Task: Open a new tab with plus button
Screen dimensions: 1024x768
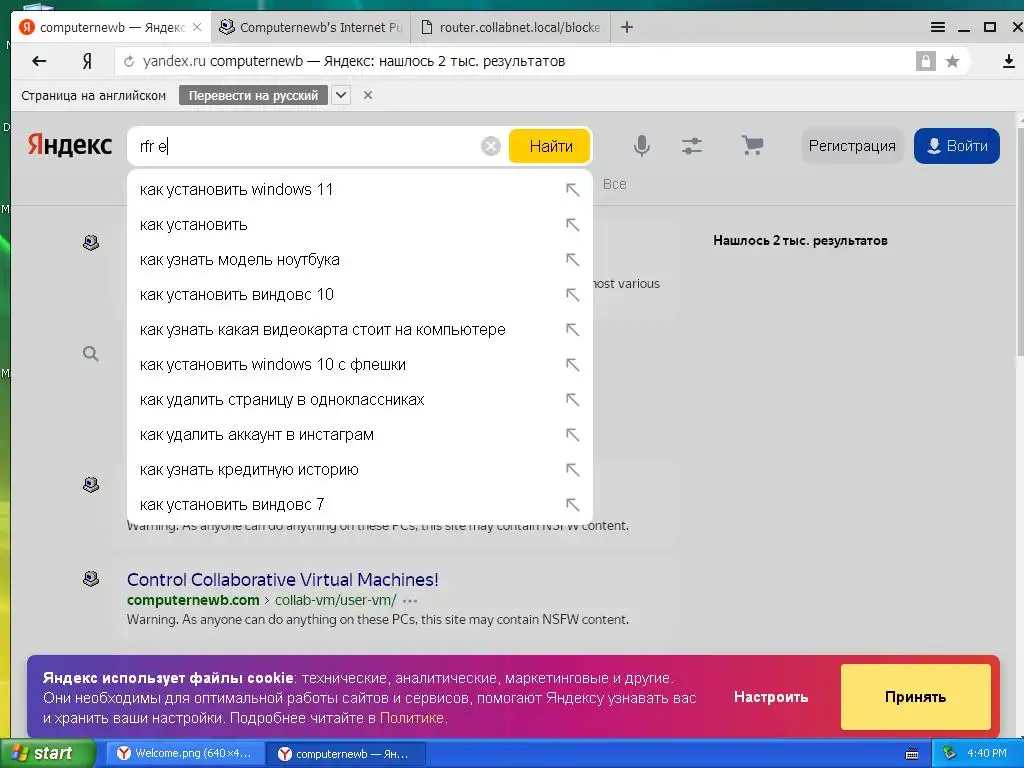Action: pos(626,27)
